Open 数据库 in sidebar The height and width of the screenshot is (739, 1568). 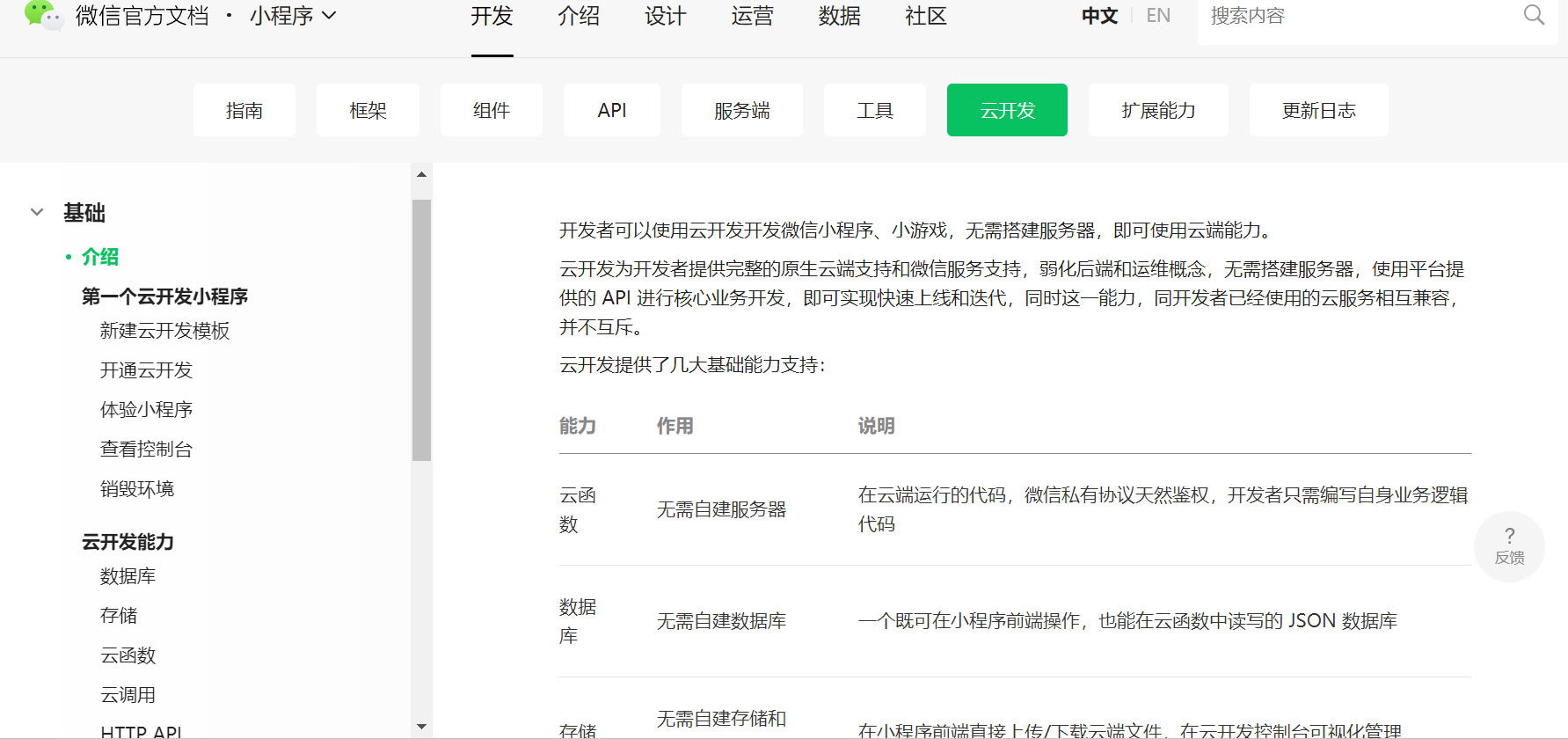tap(128, 576)
